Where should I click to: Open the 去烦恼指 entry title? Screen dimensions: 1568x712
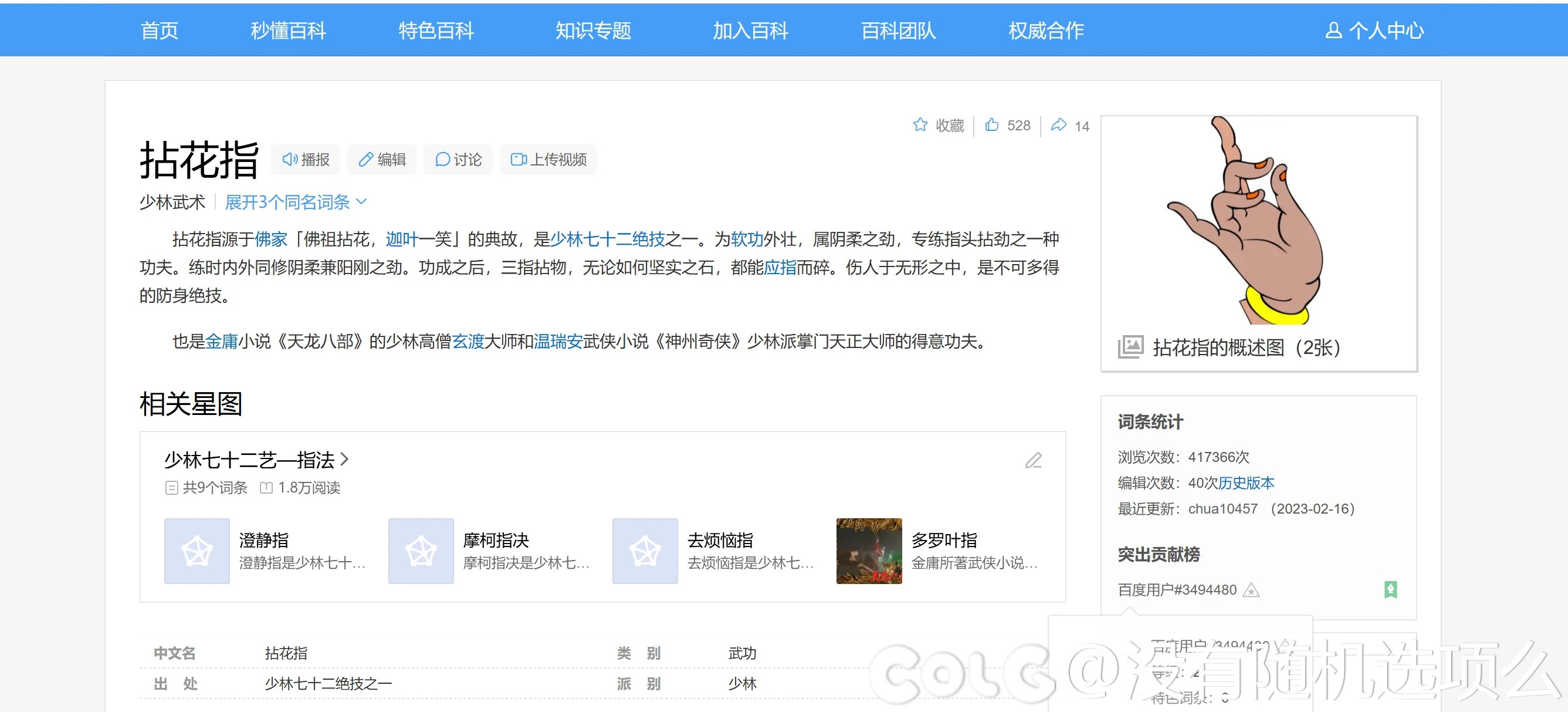[720, 540]
